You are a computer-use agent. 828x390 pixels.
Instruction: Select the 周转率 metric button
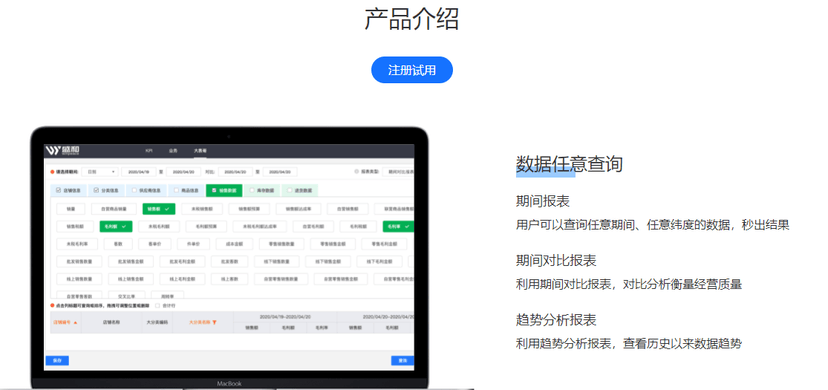[x=167, y=296]
